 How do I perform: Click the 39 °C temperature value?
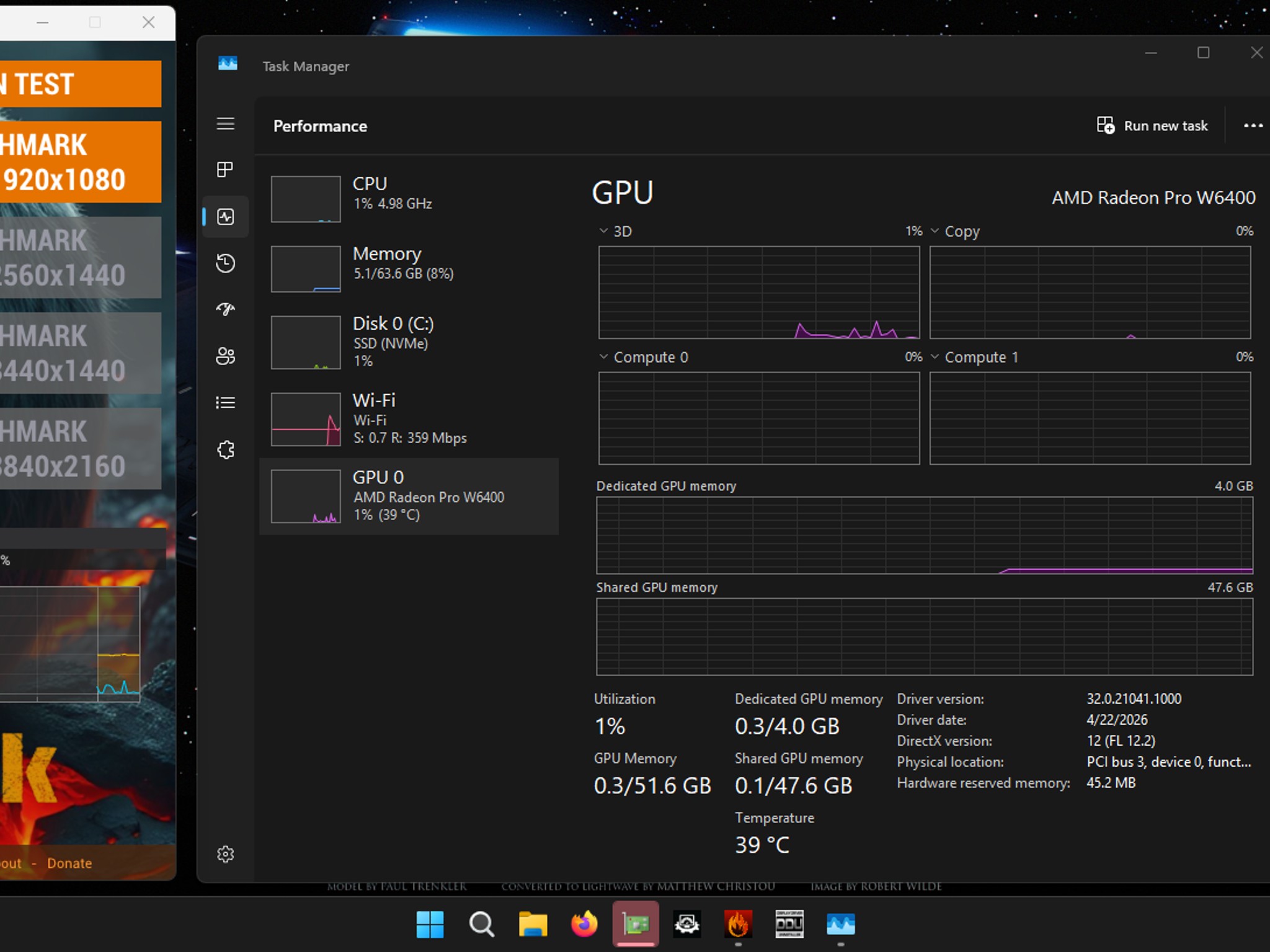[x=762, y=845]
